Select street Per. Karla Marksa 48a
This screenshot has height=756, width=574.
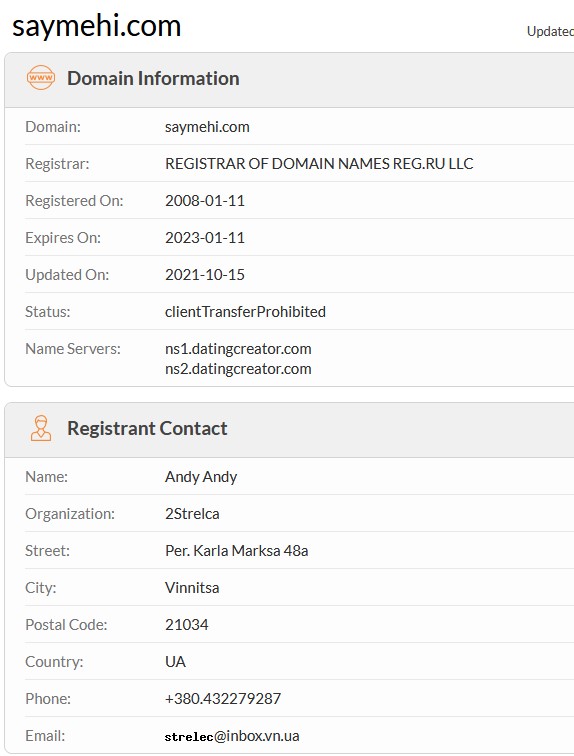point(237,551)
